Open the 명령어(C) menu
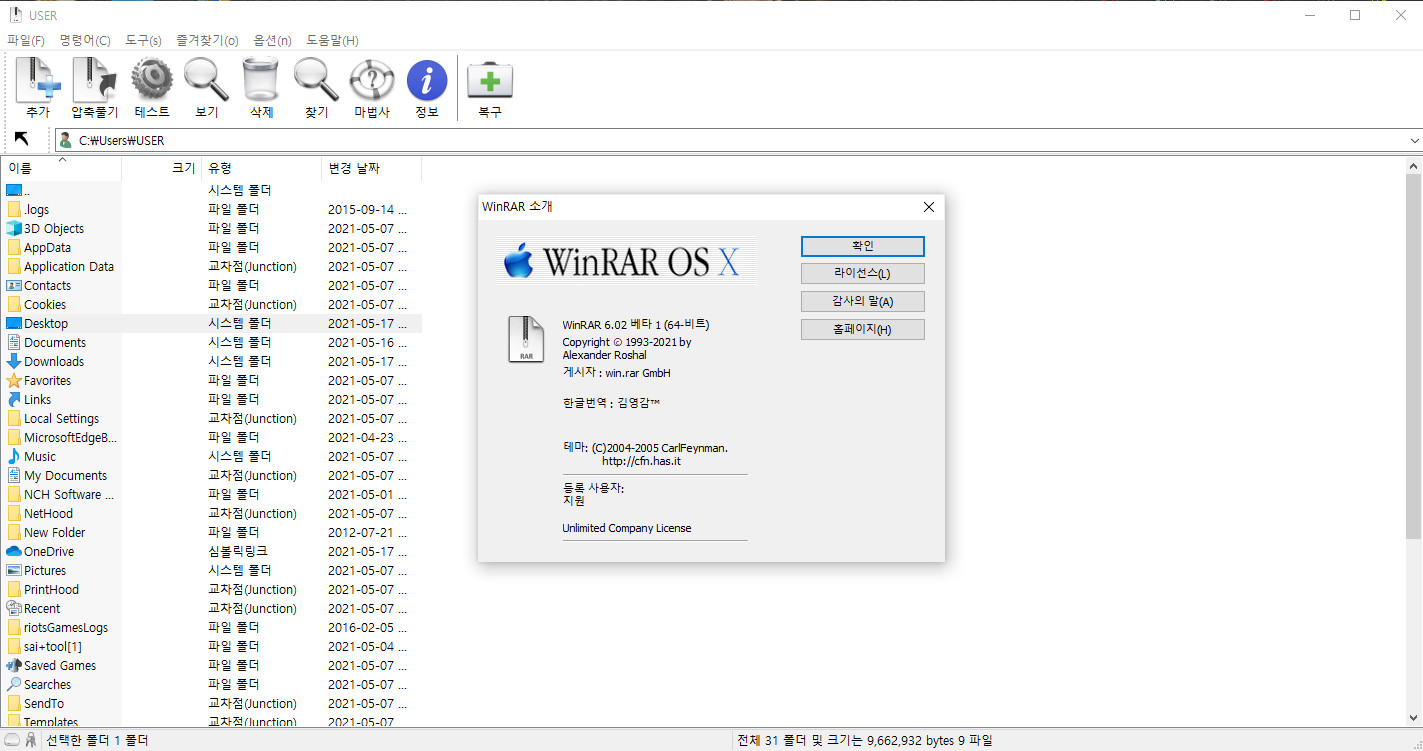Viewport: 1423px width, 751px height. coord(85,40)
